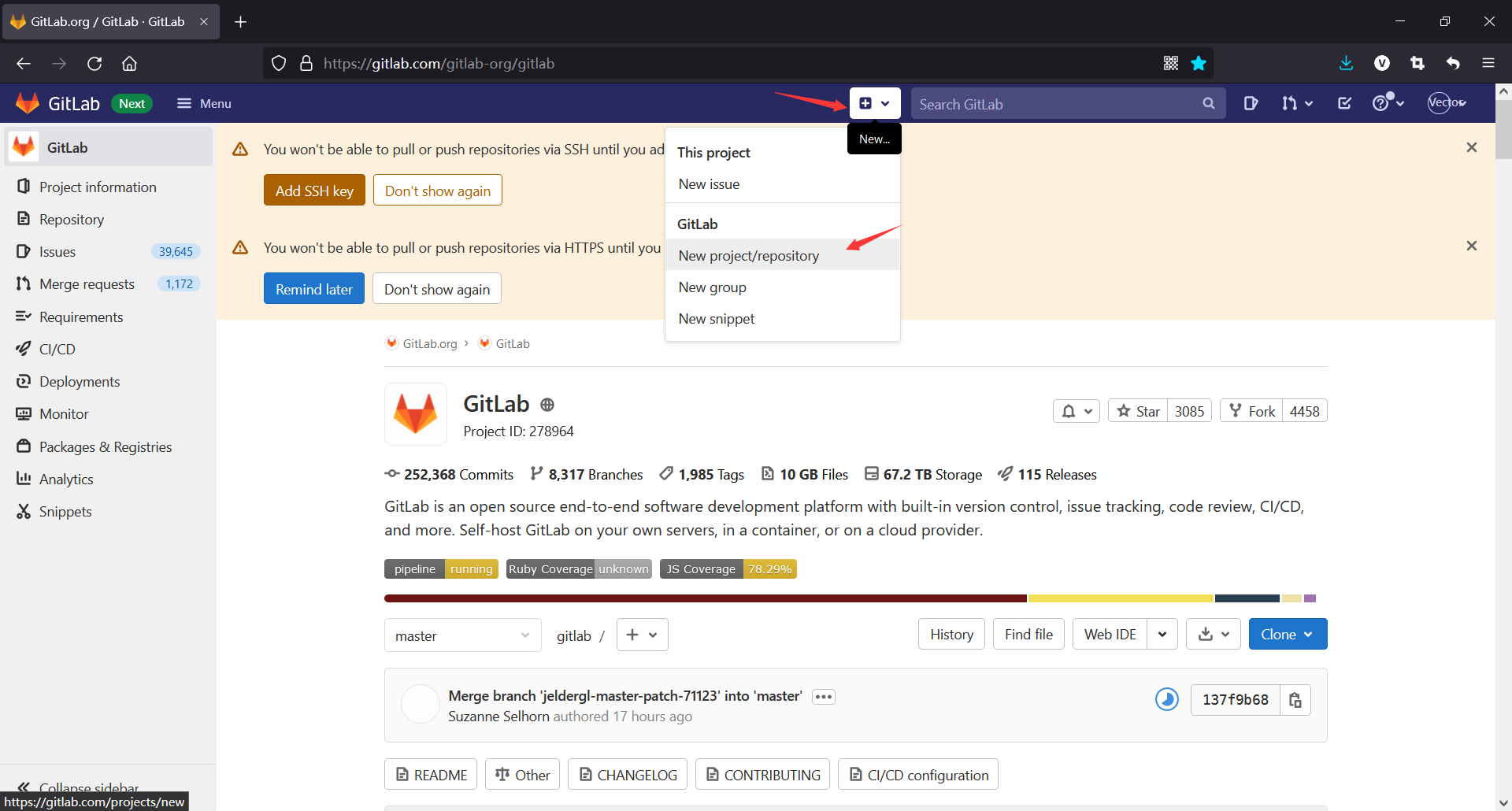This screenshot has height=811, width=1512.
Task: Dismiss the SSH key warning banner
Action: [1471, 148]
